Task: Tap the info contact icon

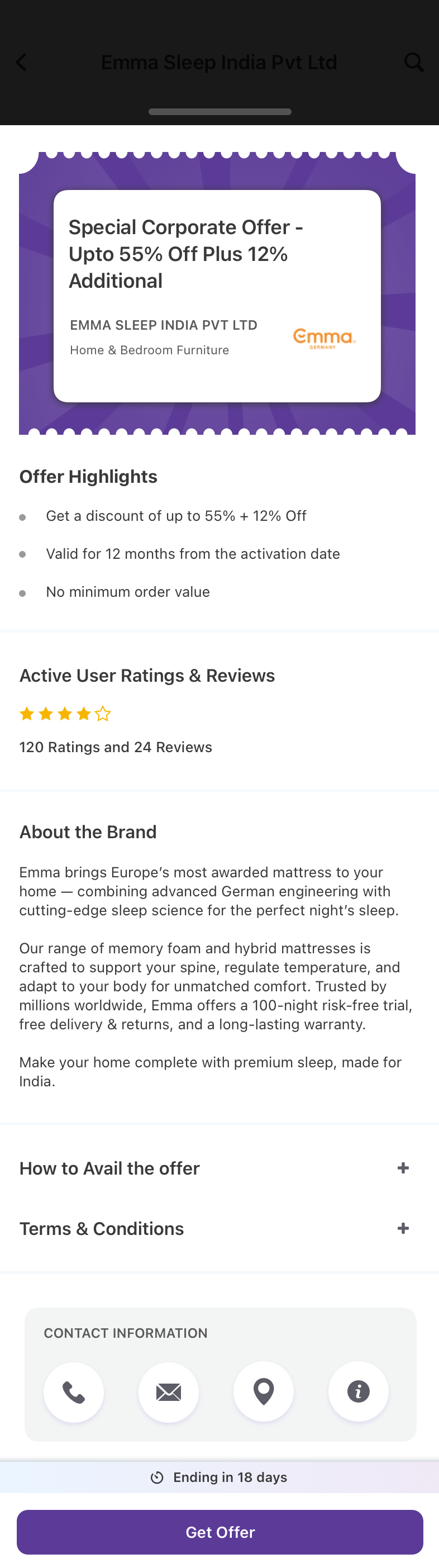Action: pos(358,1392)
